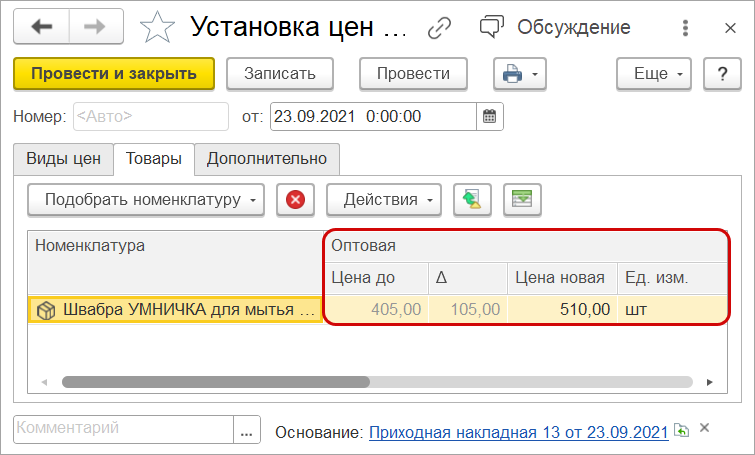Open the printer dropdown menu

point(520,74)
